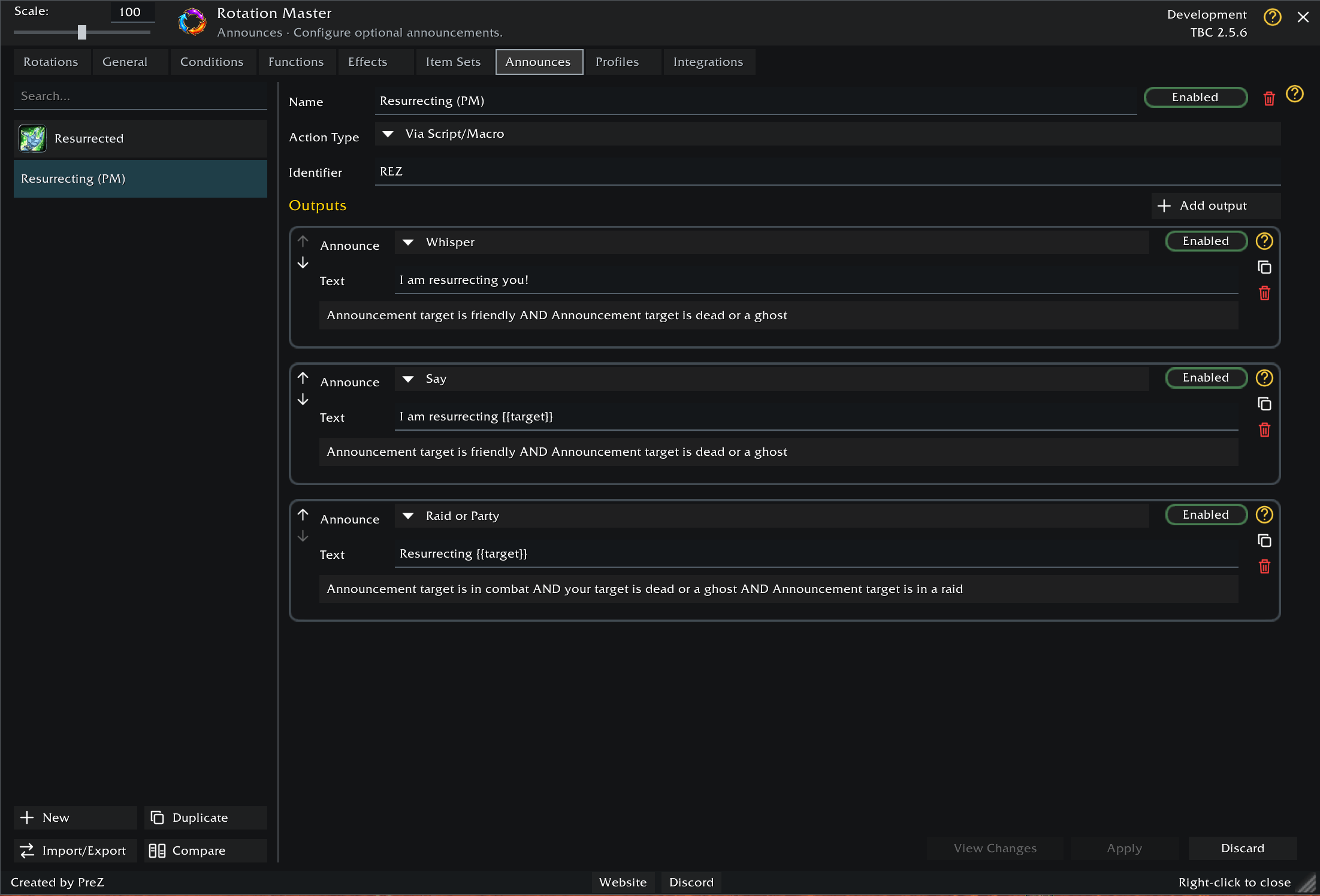Click the Compare button

pyautogui.click(x=206, y=851)
